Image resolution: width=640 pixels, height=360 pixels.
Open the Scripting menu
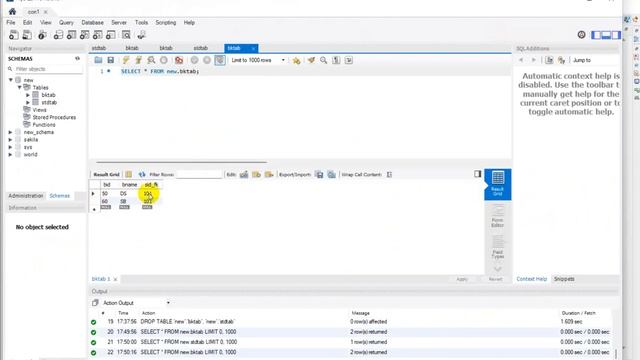coord(166,22)
